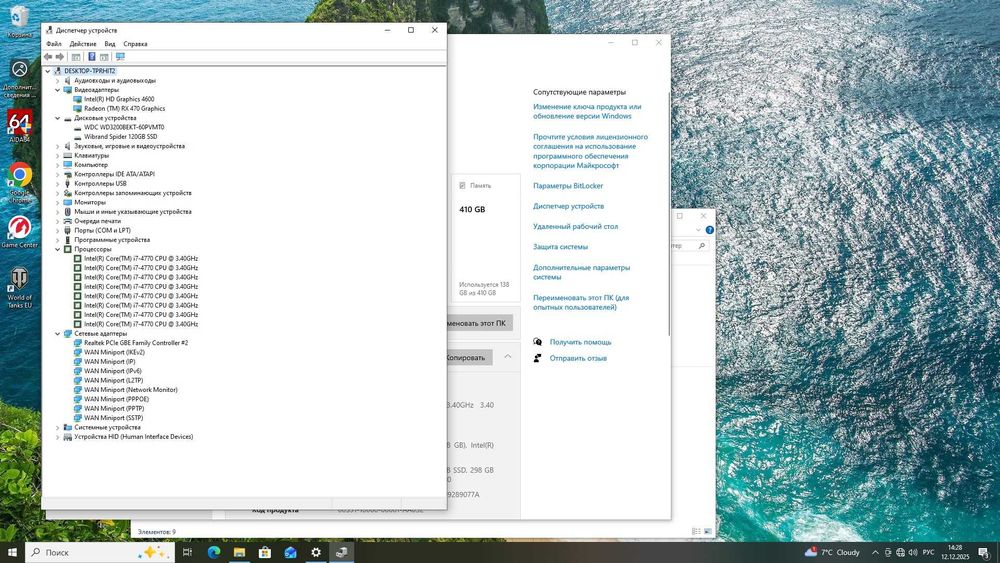Select WDC WD3200BEKT-60PVMT0 disk
The width and height of the screenshot is (1000, 563).
coord(124,128)
